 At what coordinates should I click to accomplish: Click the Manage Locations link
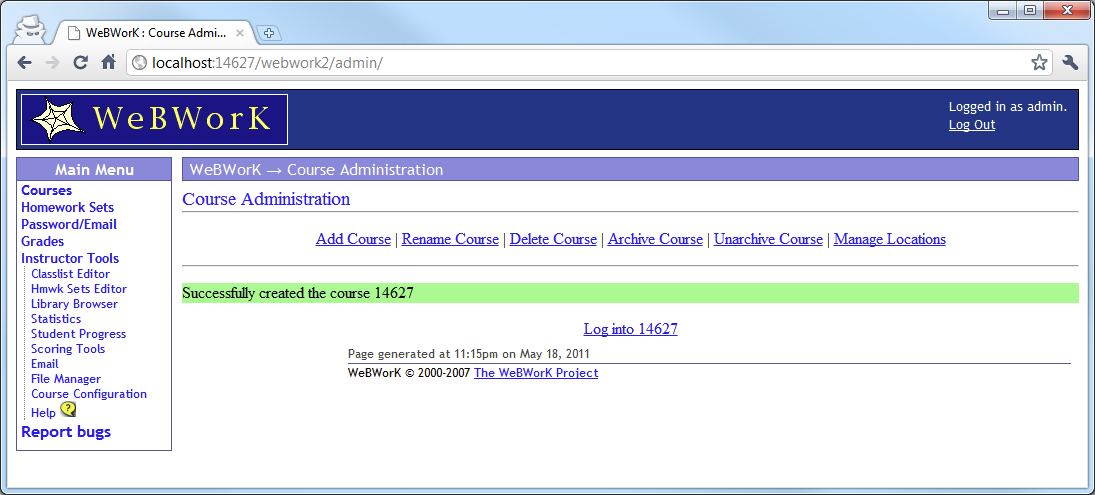(x=889, y=239)
